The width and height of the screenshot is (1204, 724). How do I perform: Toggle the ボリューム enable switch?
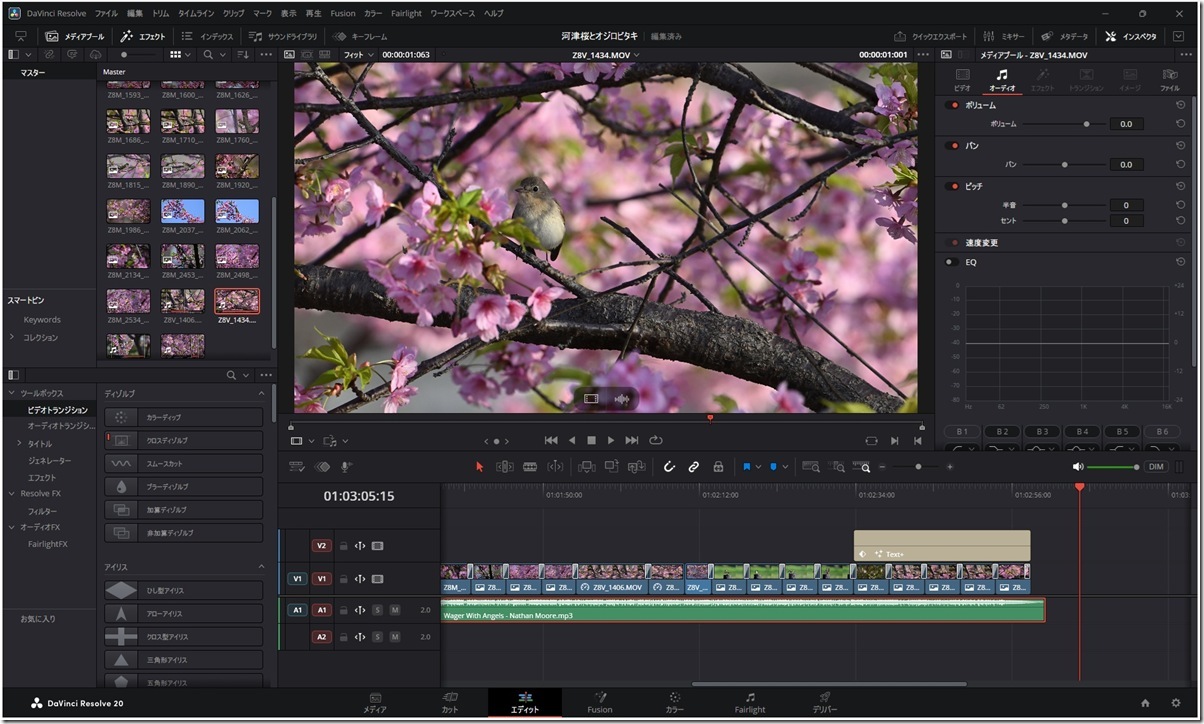coord(952,105)
